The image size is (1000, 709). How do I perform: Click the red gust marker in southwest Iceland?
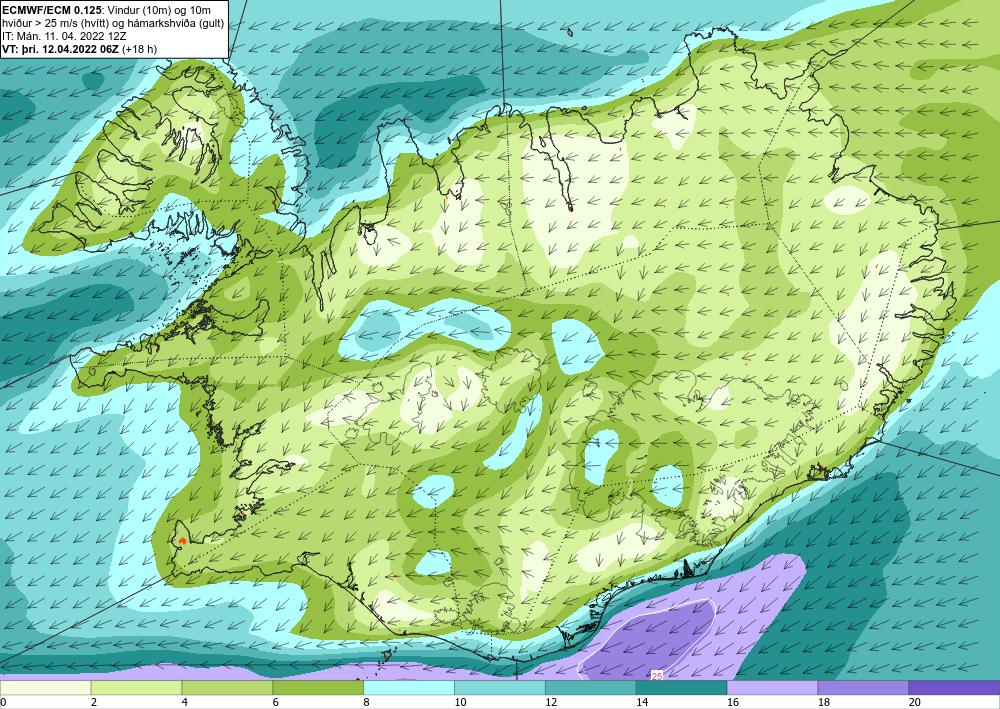(182, 540)
